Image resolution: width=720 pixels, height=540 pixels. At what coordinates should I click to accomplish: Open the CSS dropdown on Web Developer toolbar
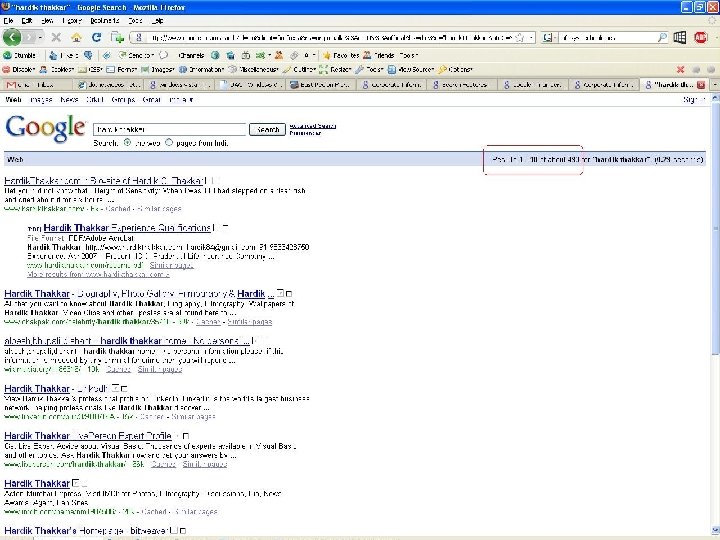point(90,69)
